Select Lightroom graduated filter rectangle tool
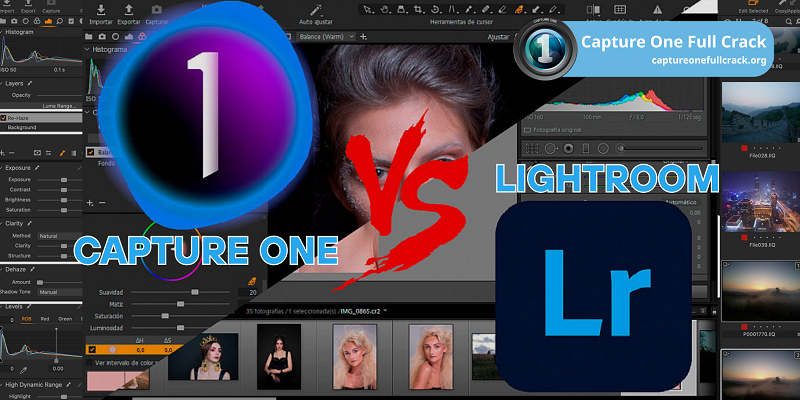800x400 pixels. tap(586, 148)
